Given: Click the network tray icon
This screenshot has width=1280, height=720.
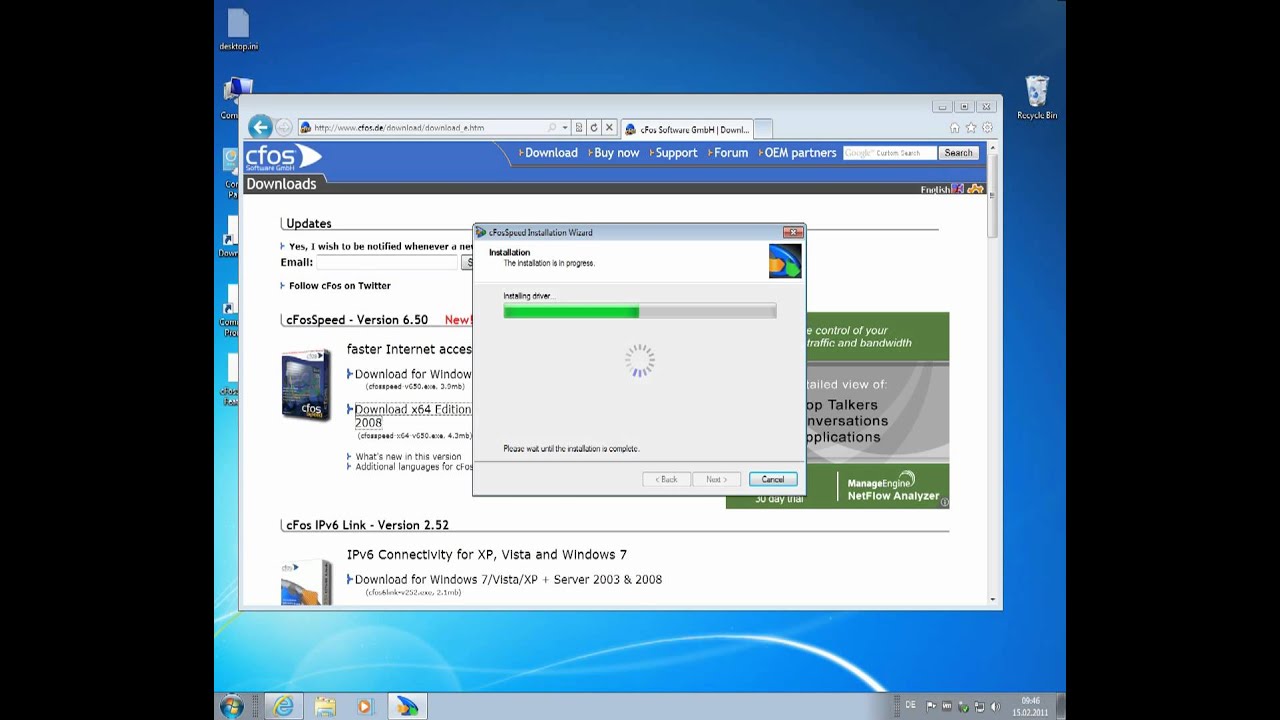Looking at the screenshot, I should 979,707.
